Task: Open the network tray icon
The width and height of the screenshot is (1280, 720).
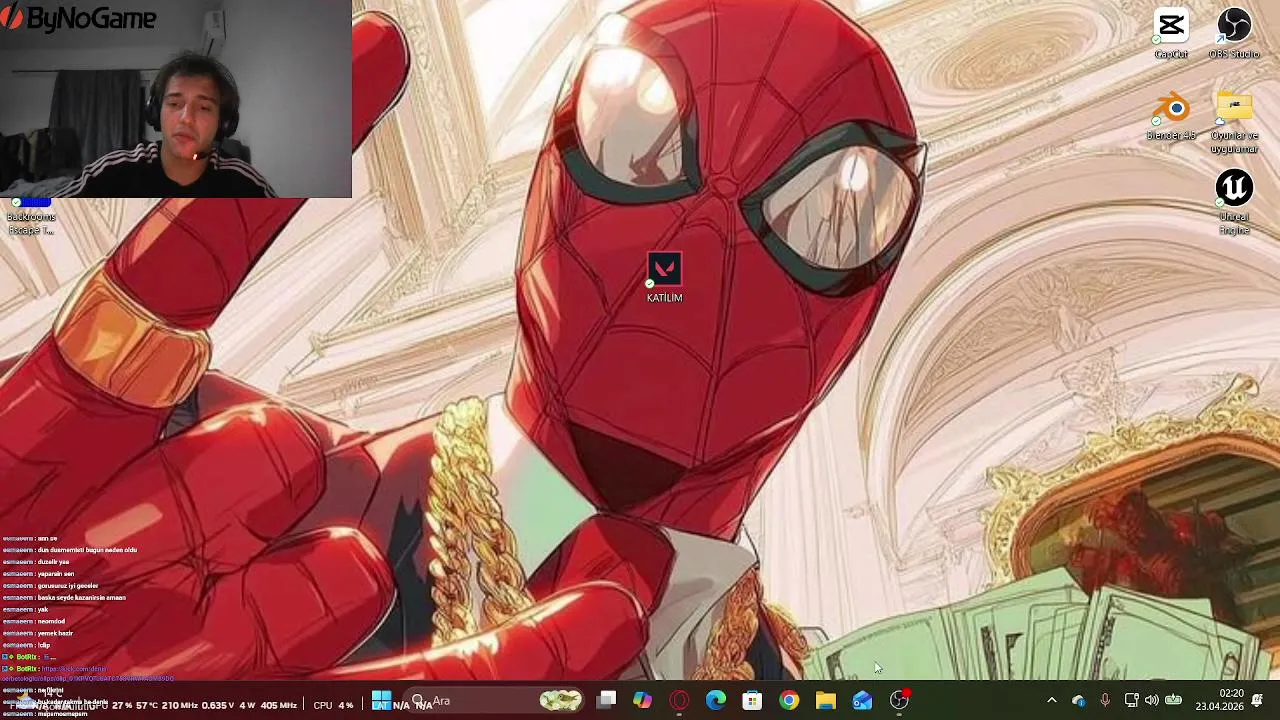Action: point(1131,701)
